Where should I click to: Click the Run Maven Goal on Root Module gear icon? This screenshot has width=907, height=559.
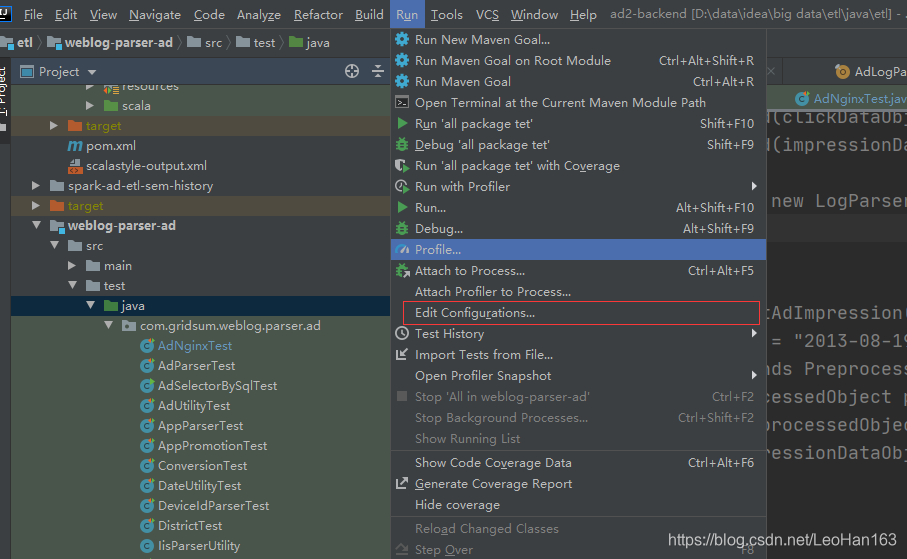tap(402, 60)
